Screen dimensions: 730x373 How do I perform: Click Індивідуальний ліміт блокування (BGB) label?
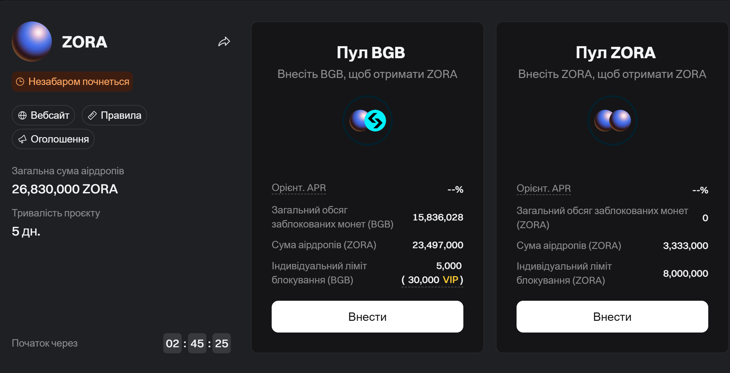[x=319, y=273]
